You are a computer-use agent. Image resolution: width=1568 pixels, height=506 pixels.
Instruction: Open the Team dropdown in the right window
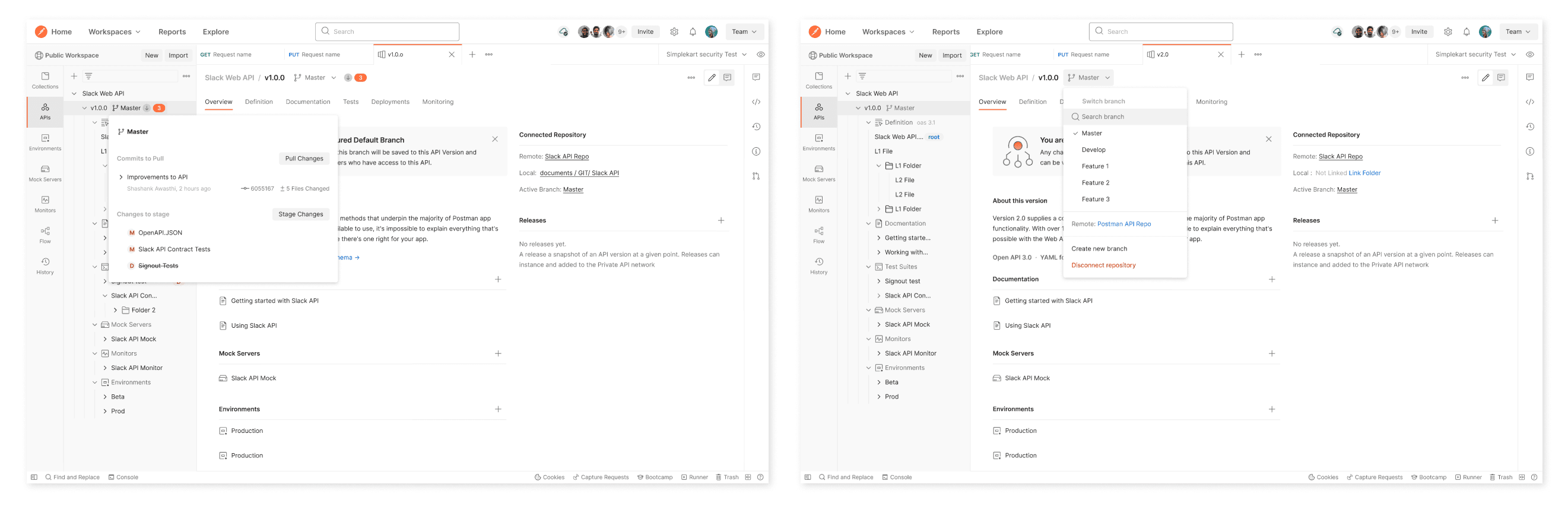(1518, 31)
